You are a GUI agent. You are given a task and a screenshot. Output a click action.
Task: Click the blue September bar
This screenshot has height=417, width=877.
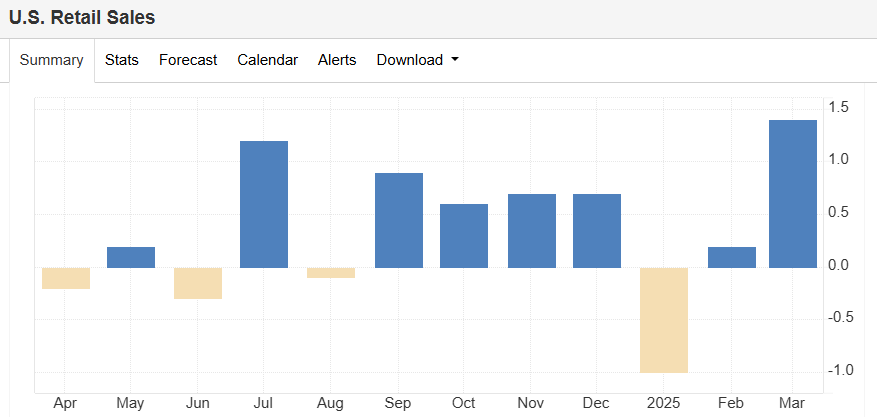tap(398, 220)
